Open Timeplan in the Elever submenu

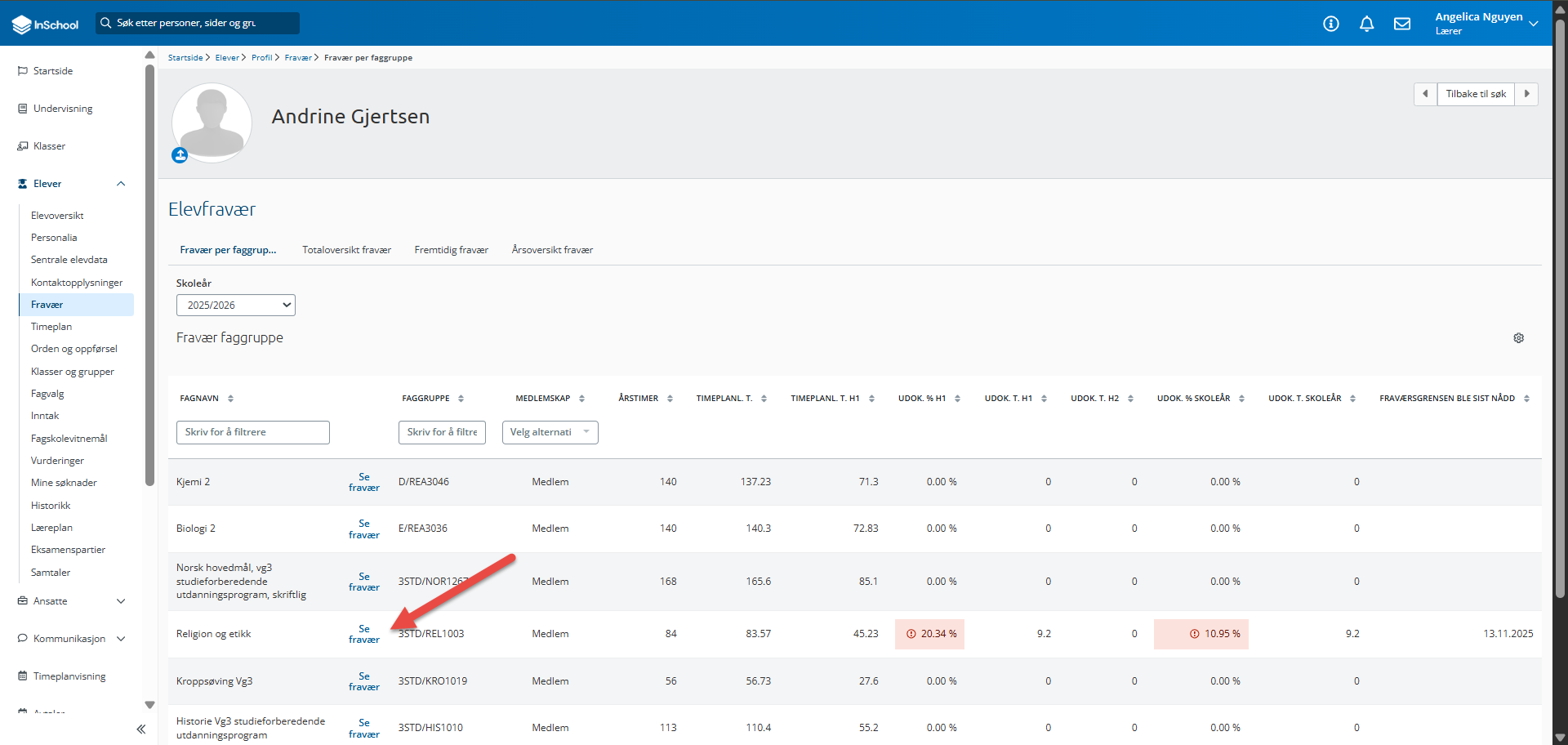tap(51, 327)
